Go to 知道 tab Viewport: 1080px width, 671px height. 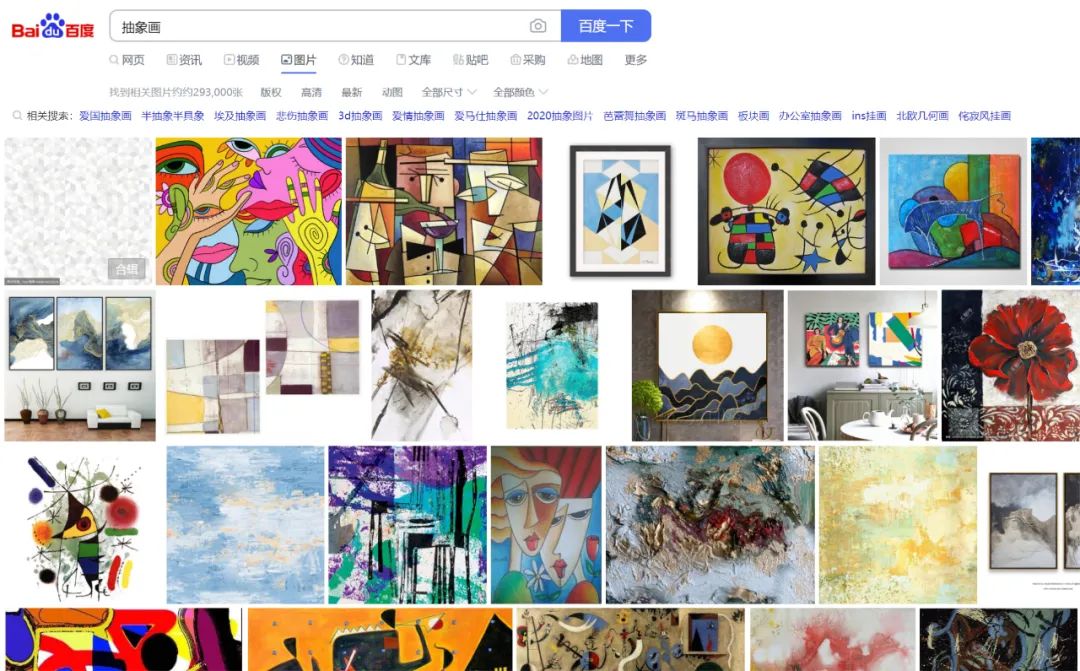point(356,60)
